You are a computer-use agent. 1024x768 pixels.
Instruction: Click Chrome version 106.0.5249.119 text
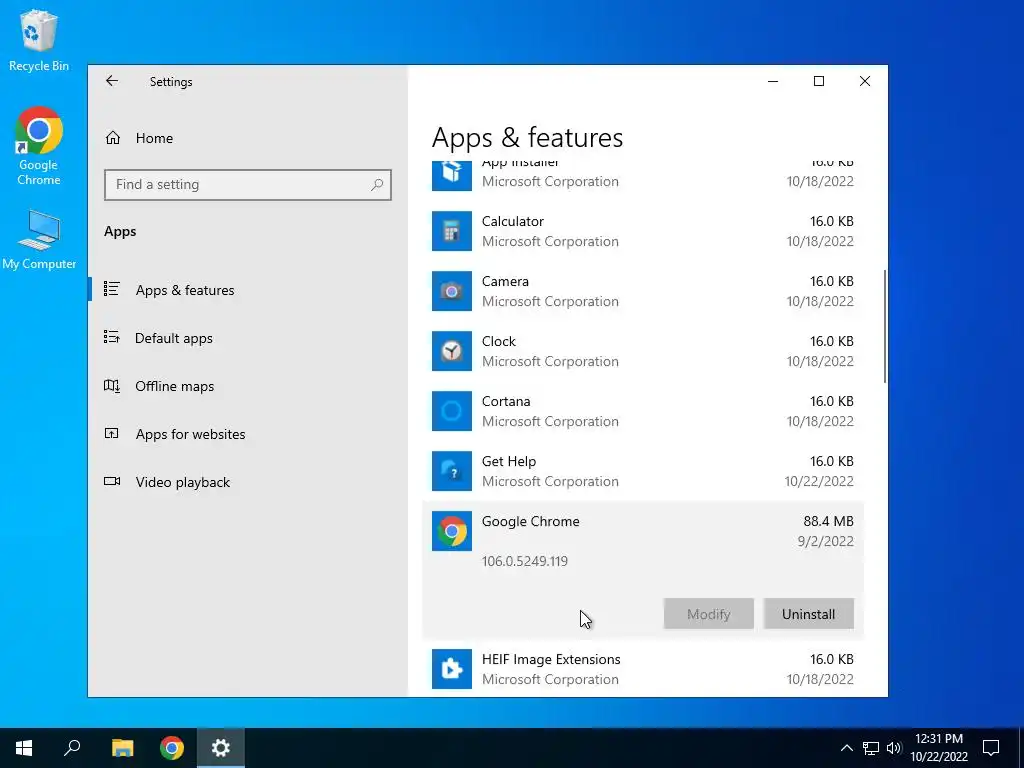(x=524, y=561)
